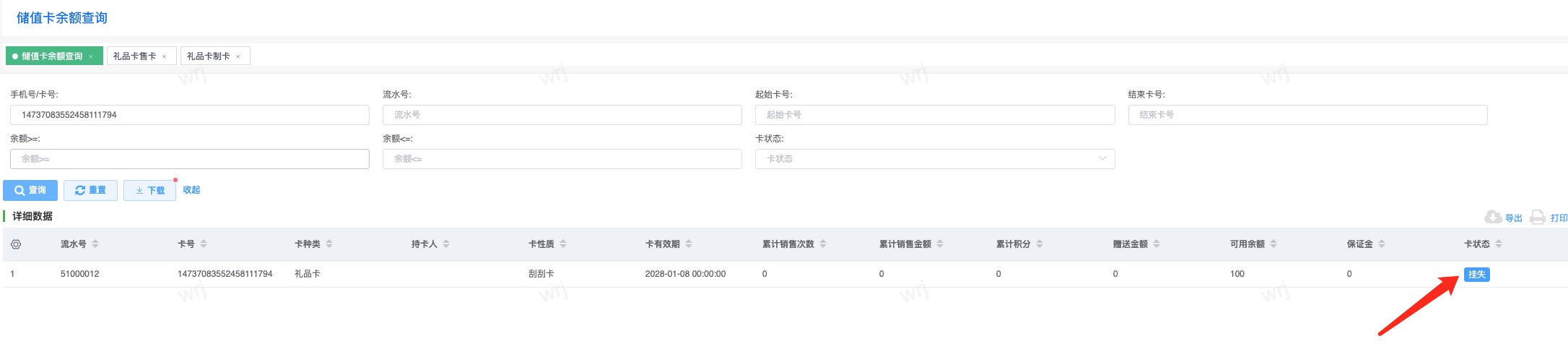The height and width of the screenshot is (344, 1568).
Task: Sort by 卡状态 column arrows
Action: 1499,244
